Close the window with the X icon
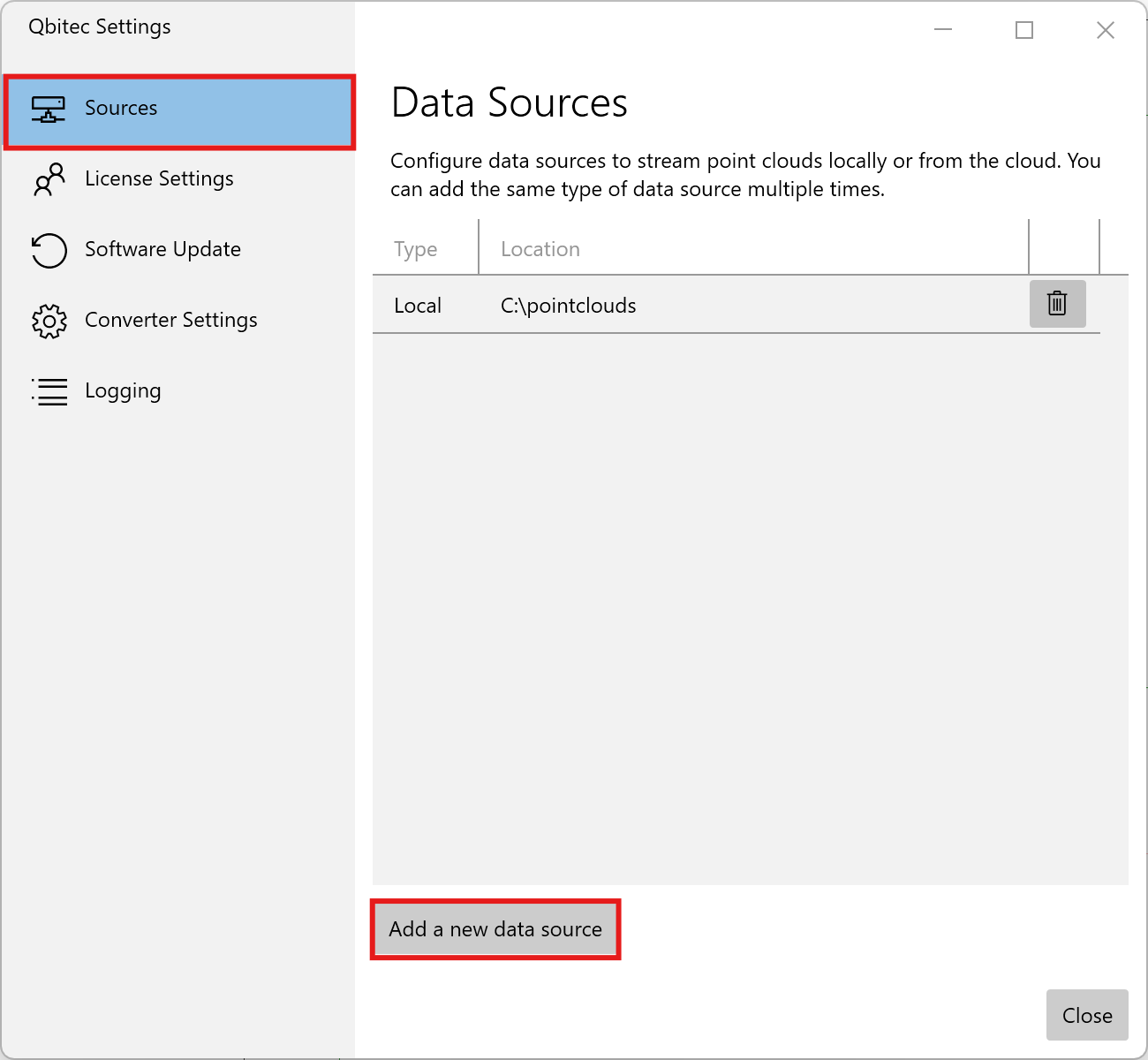The width and height of the screenshot is (1148, 1060). click(x=1105, y=30)
